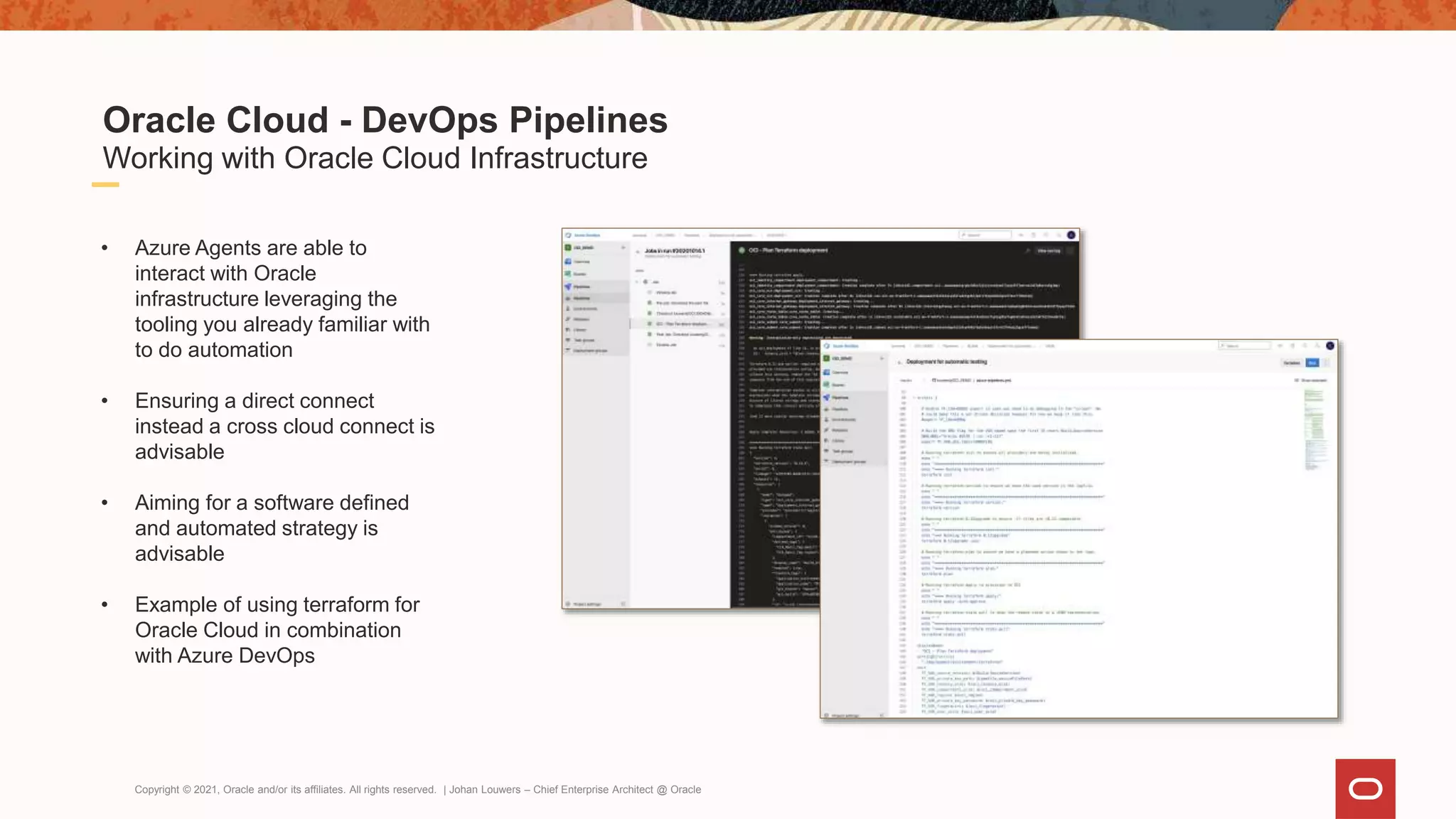
Task: Click search field in back log window
Action: (985, 235)
